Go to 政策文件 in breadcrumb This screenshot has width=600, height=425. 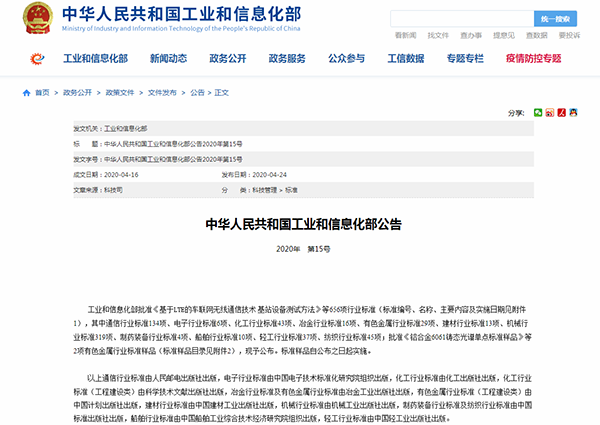(x=120, y=93)
